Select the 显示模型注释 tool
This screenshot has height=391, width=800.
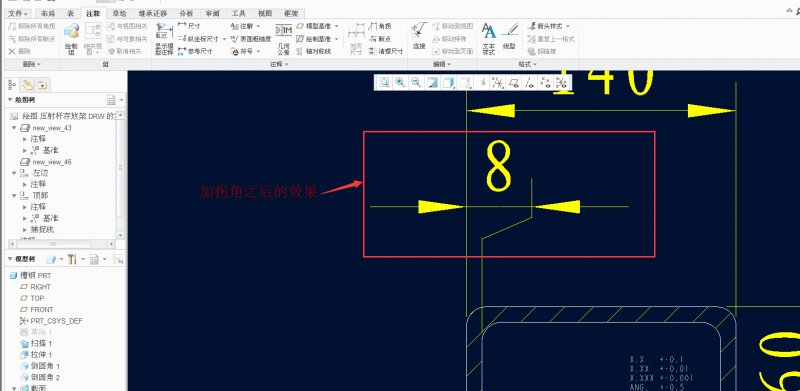pos(164,39)
